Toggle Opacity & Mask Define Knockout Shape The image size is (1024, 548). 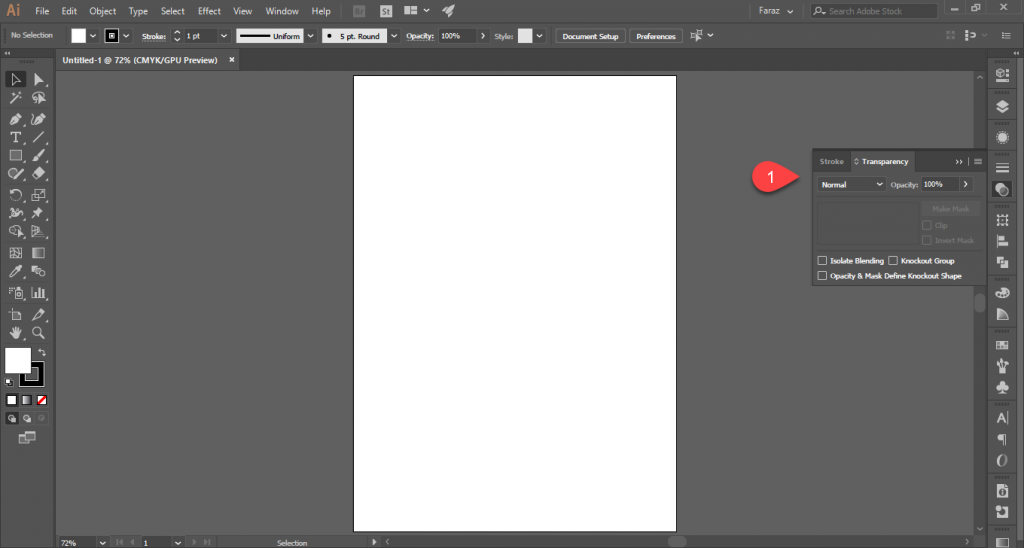click(x=822, y=276)
